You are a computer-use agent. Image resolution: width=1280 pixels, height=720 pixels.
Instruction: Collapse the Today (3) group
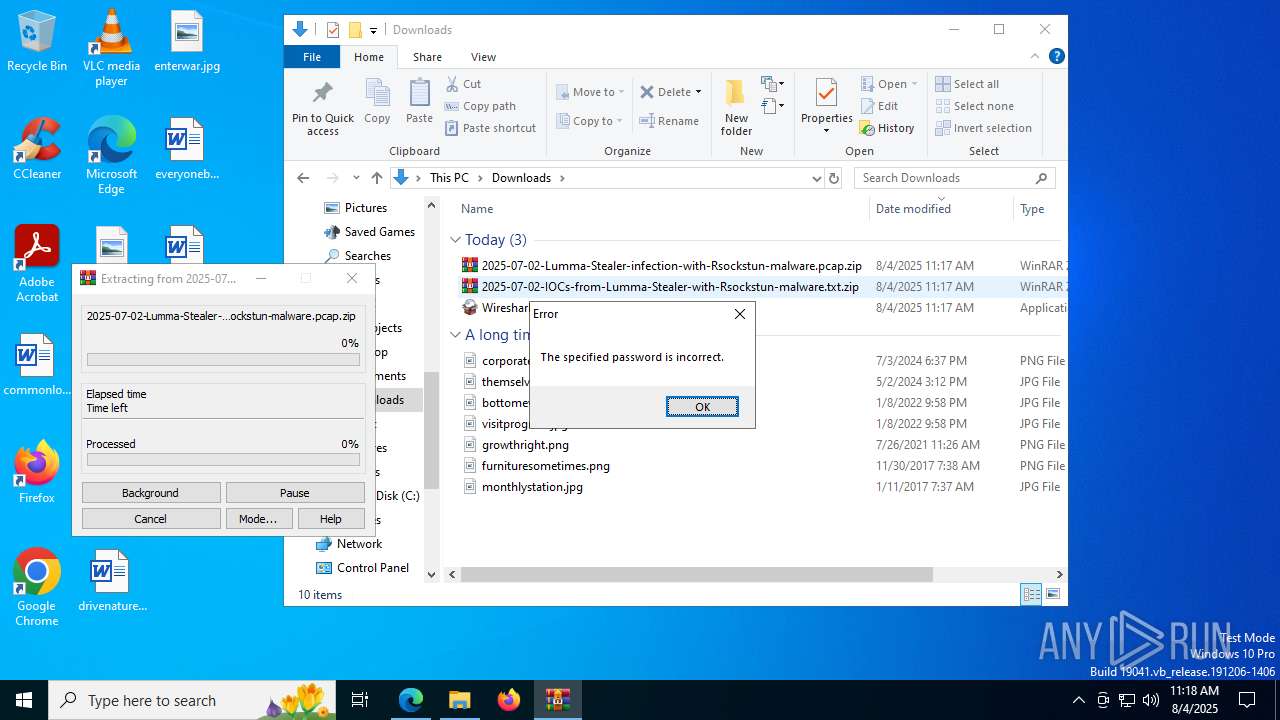pos(455,240)
